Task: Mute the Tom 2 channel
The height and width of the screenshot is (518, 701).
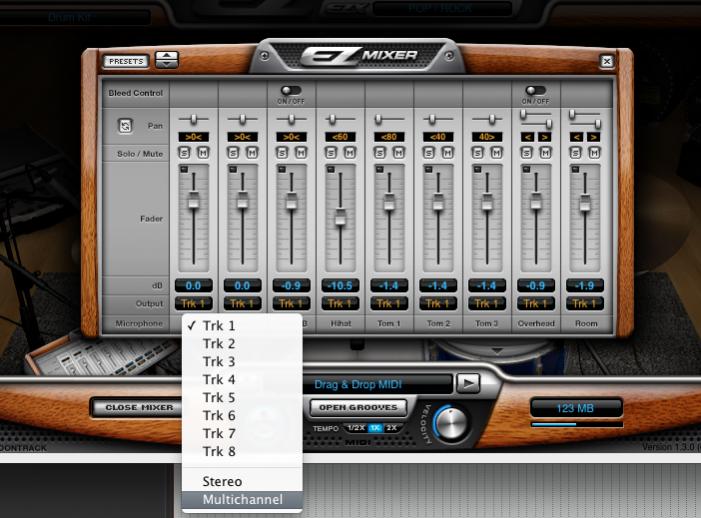Action: [x=448, y=153]
